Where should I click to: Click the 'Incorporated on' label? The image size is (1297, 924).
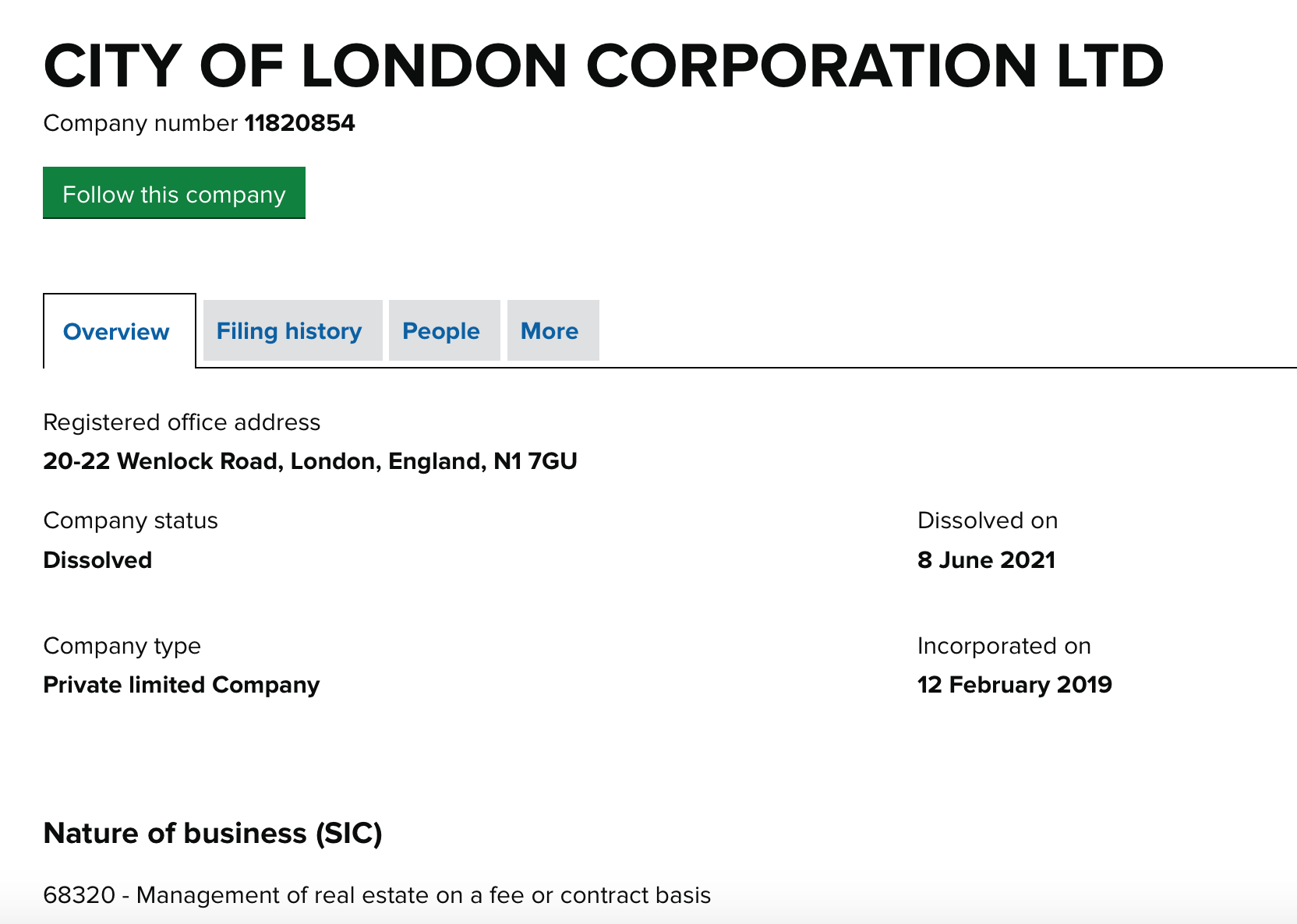(x=1004, y=646)
